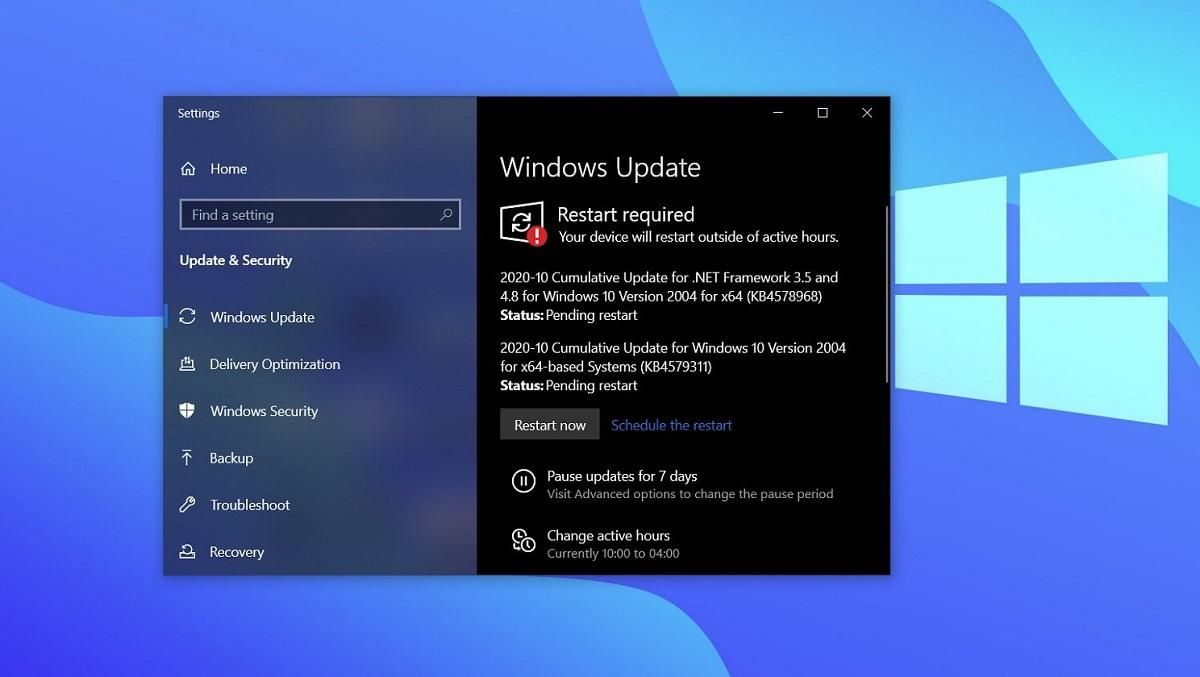The image size is (1200, 677).
Task: Click the Change active hours clock icon
Action: [523, 541]
